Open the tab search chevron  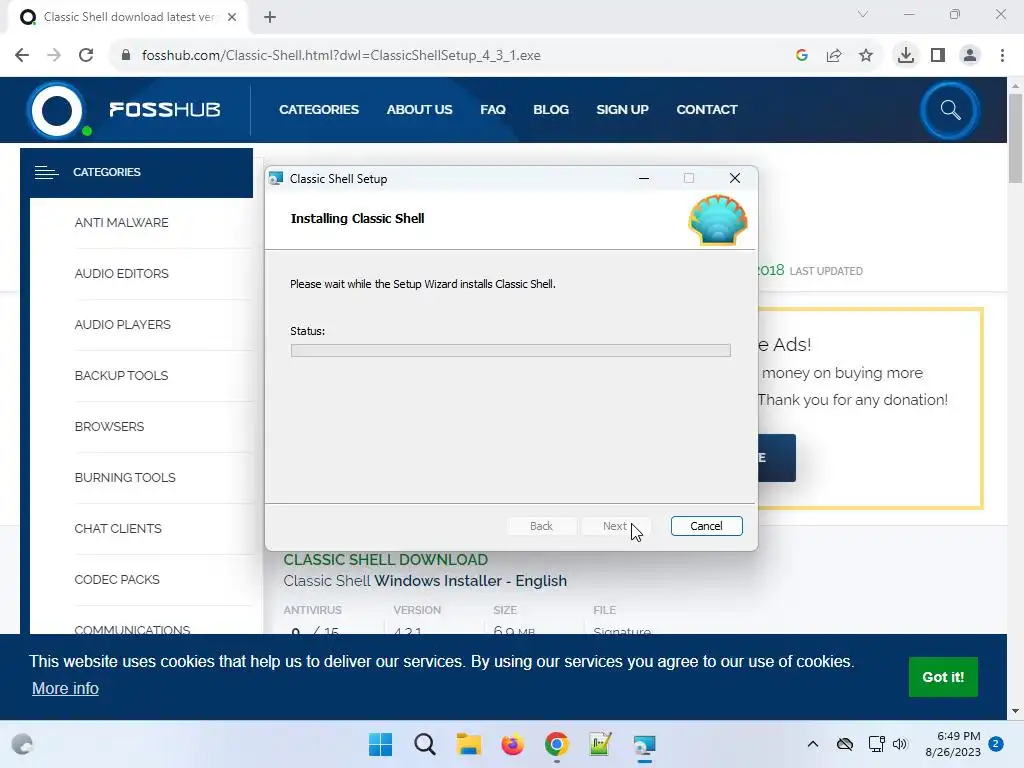(x=863, y=14)
